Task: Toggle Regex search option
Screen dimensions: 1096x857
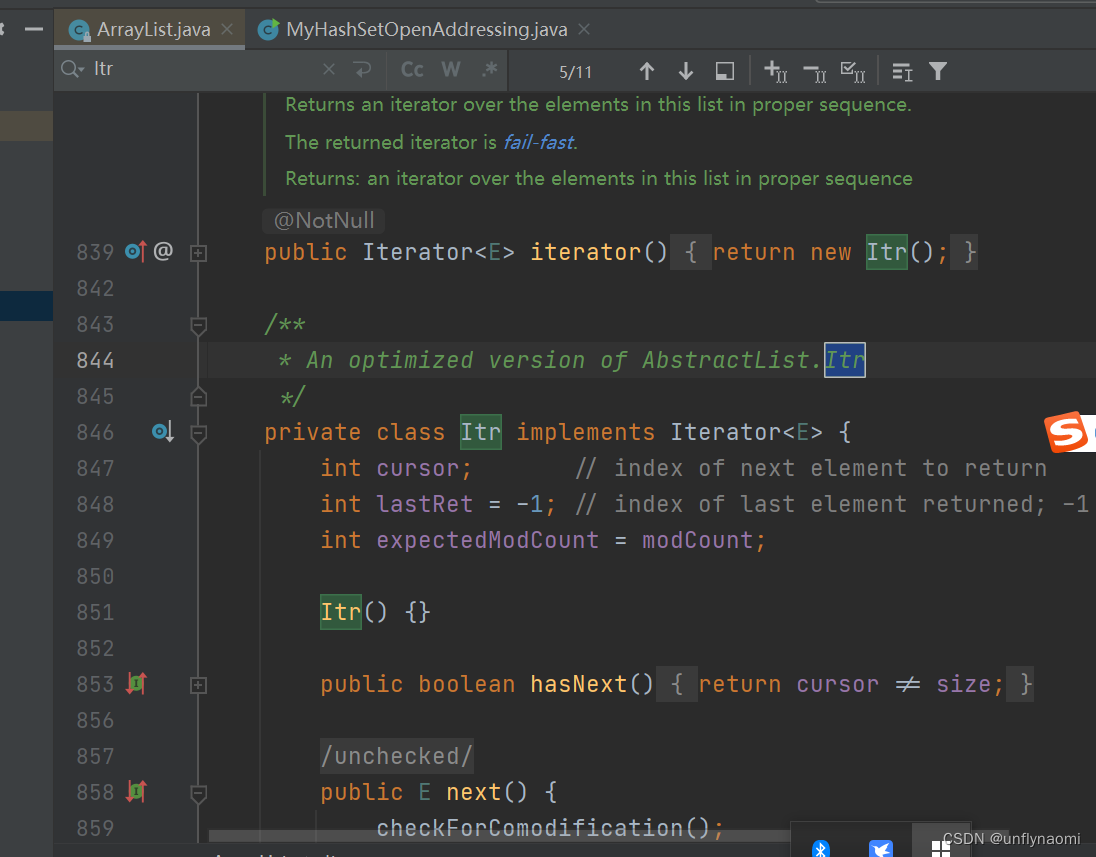Action: 489,70
